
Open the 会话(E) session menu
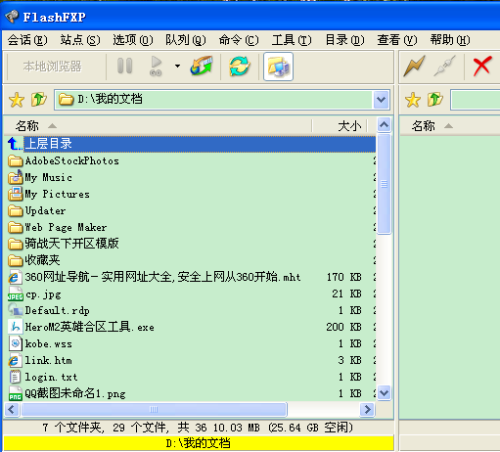click(x=27, y=40)
